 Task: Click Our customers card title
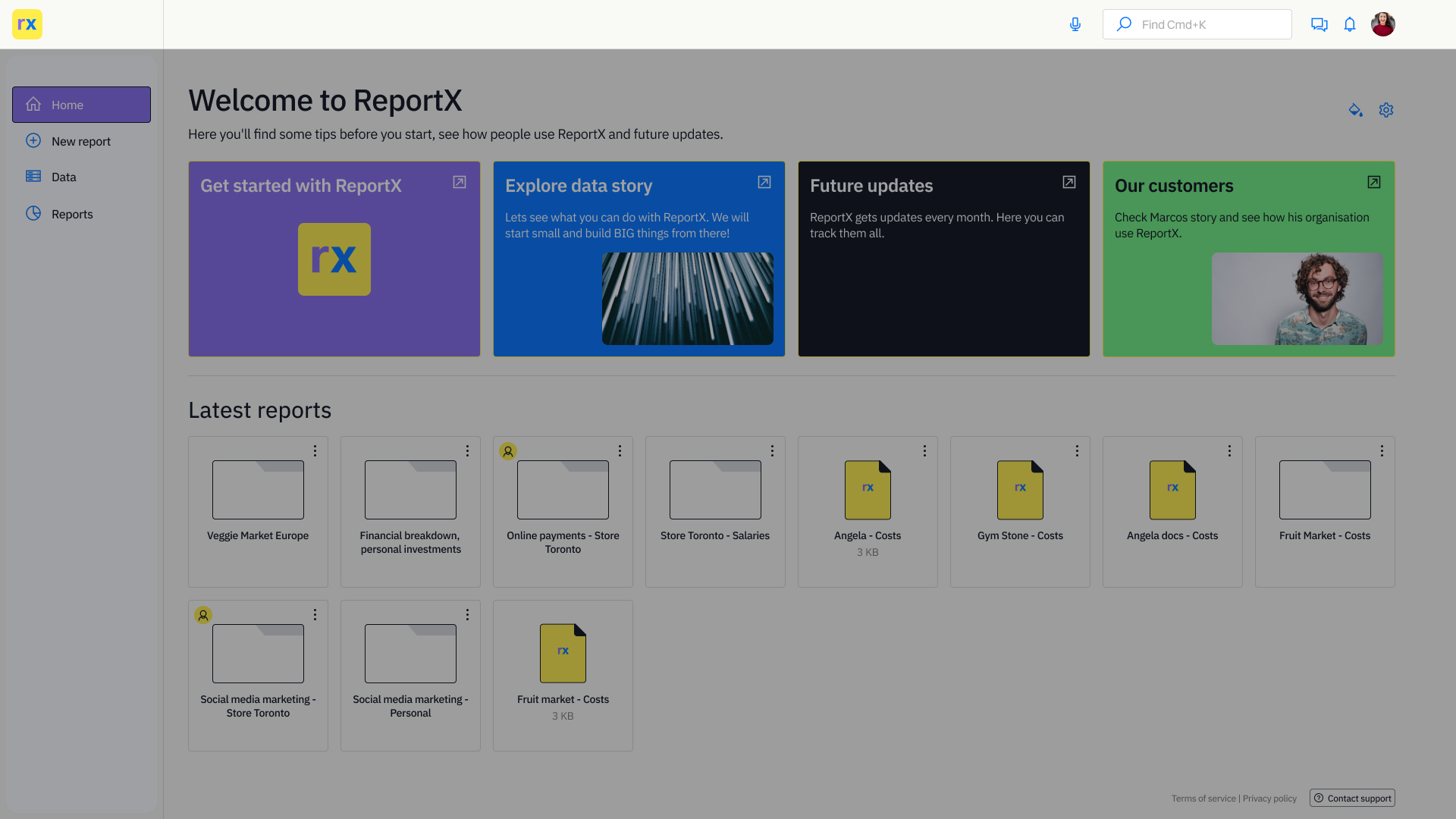pos(1174,186)
